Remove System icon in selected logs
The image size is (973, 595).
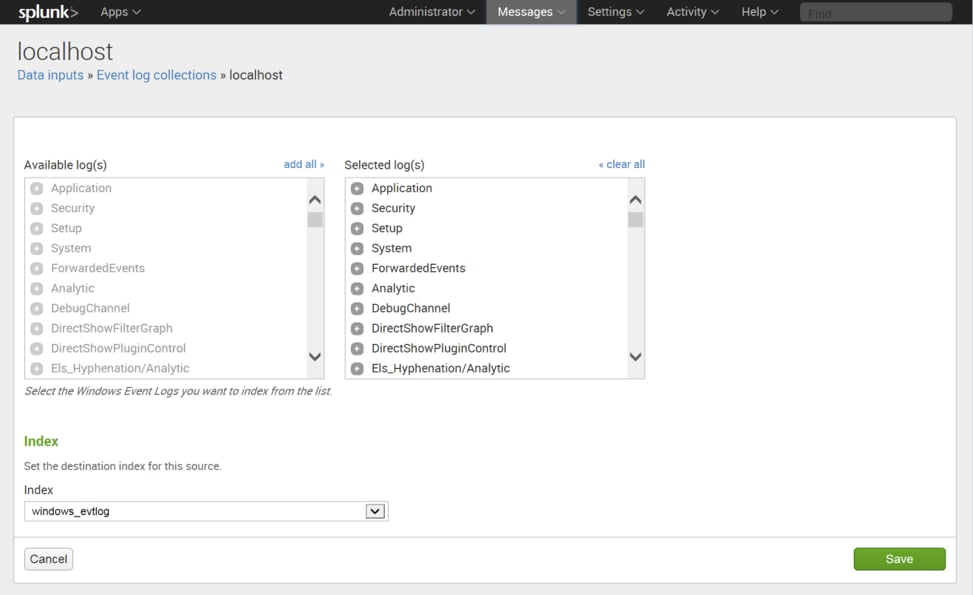click(x=357, y=248)
